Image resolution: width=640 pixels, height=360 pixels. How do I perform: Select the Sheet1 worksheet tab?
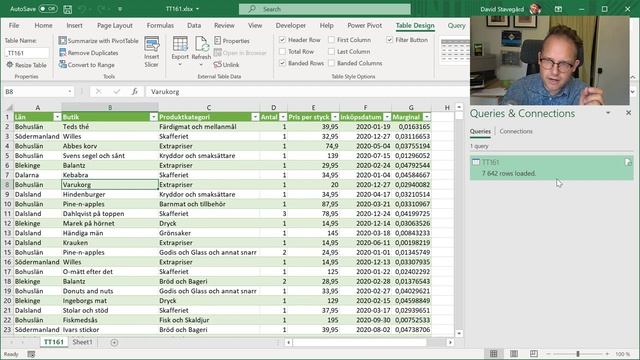point(82,342)
